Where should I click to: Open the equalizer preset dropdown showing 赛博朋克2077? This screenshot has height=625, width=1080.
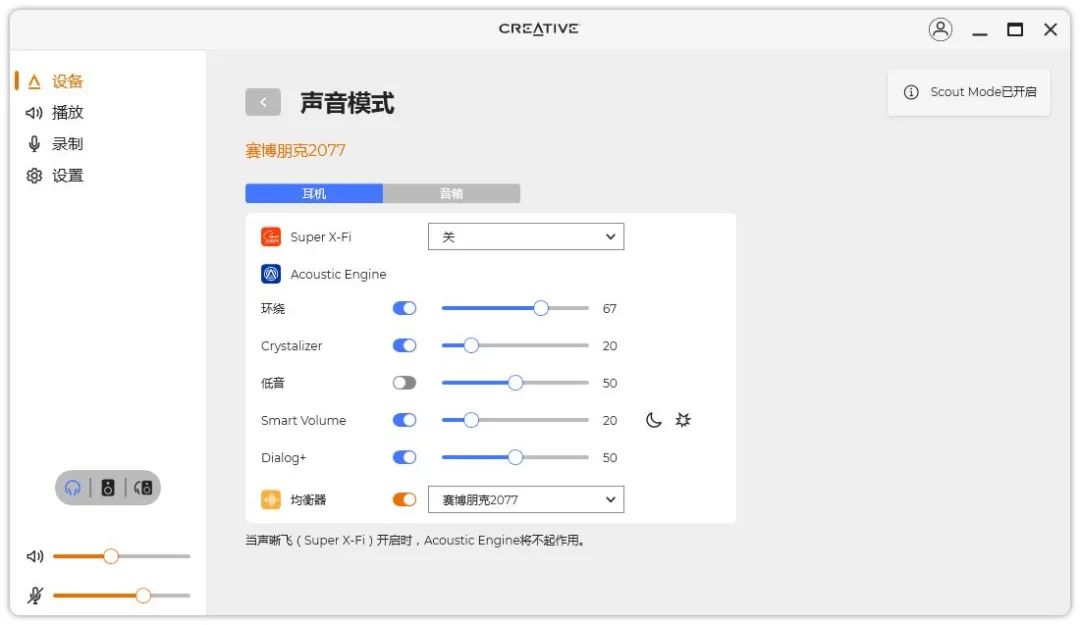(x=526, y=499)
